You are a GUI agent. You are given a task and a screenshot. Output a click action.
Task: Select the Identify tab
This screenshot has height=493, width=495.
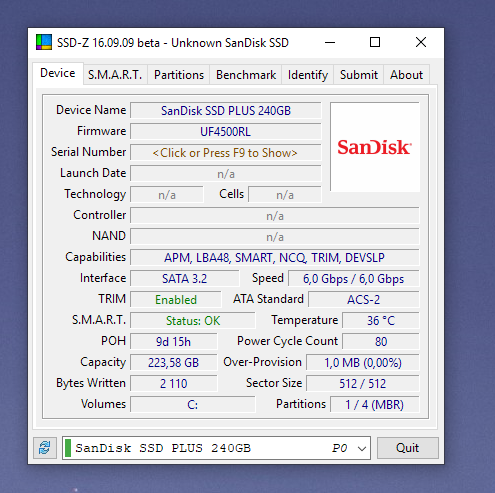click(x=308, y=75)
